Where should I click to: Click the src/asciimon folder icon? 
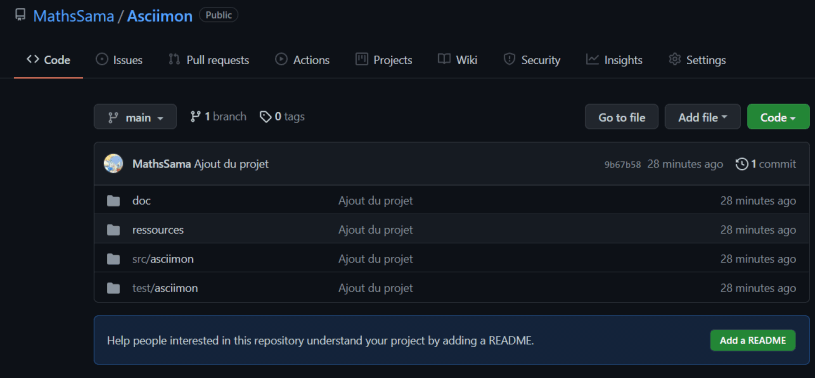[113, 259]
